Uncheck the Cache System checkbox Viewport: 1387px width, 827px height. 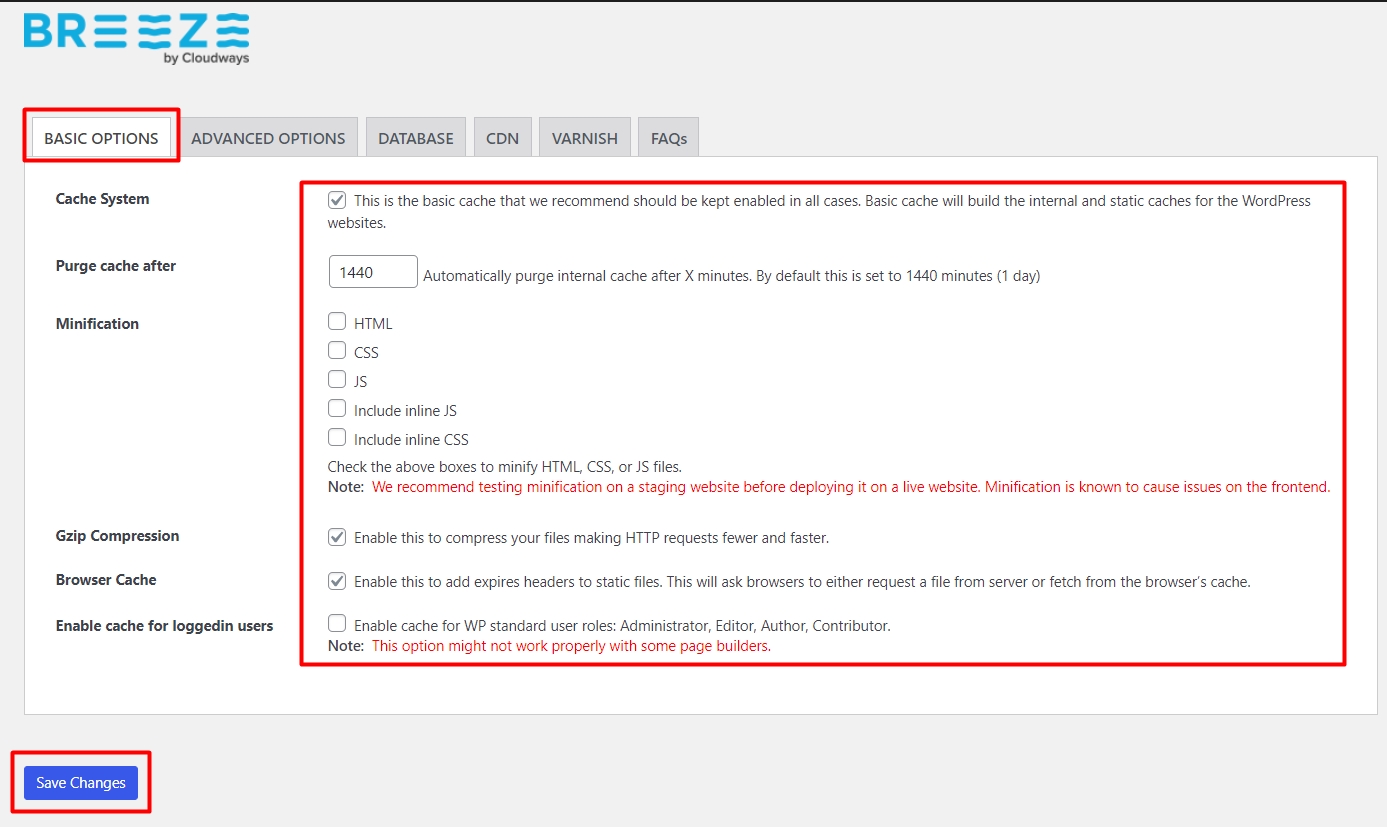[x=337, y=200]
